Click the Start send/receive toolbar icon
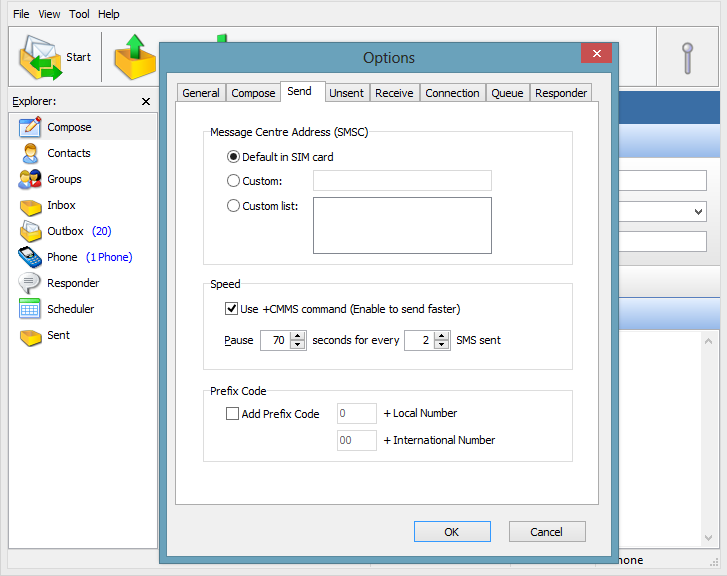Image resolution: width=727 pixels, height=576 pixels. (40, 57)
